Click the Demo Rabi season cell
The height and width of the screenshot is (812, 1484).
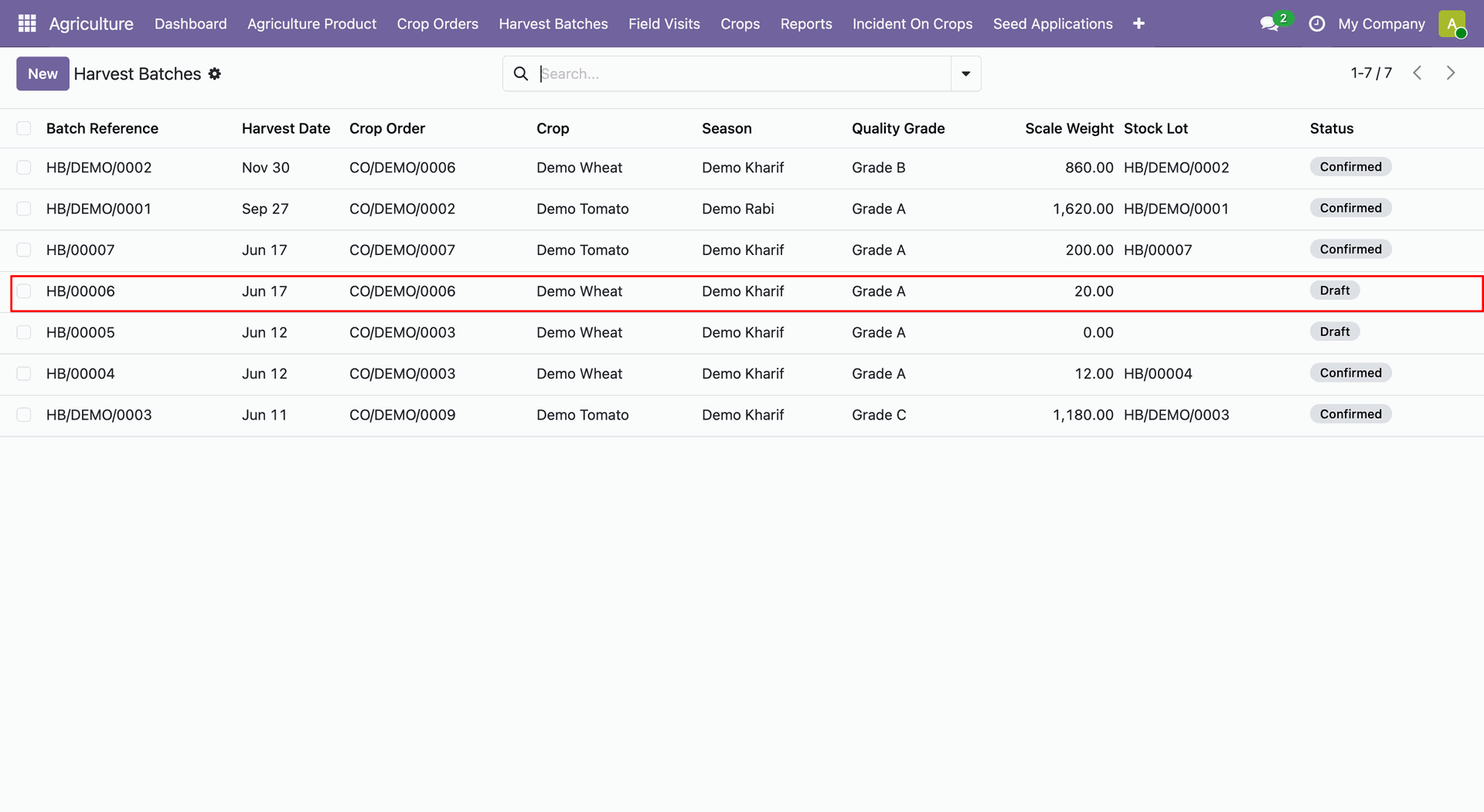coord(738,209)
